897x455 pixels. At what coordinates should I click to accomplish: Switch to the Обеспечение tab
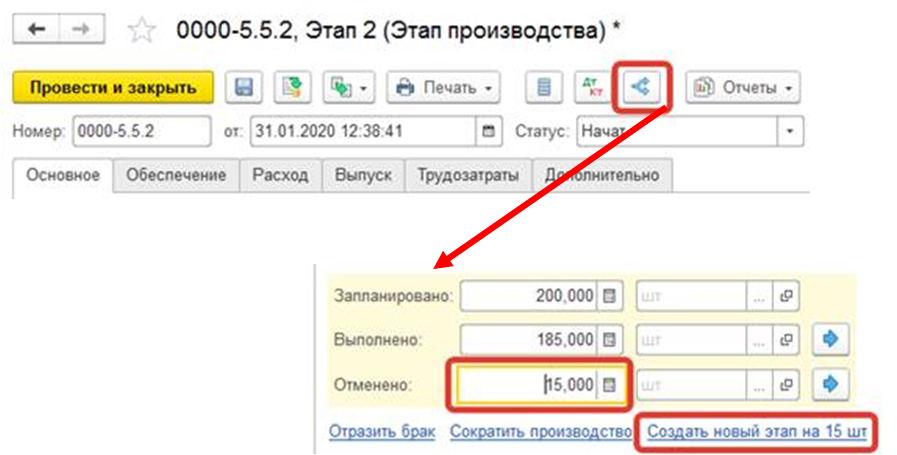pos(176,175)
